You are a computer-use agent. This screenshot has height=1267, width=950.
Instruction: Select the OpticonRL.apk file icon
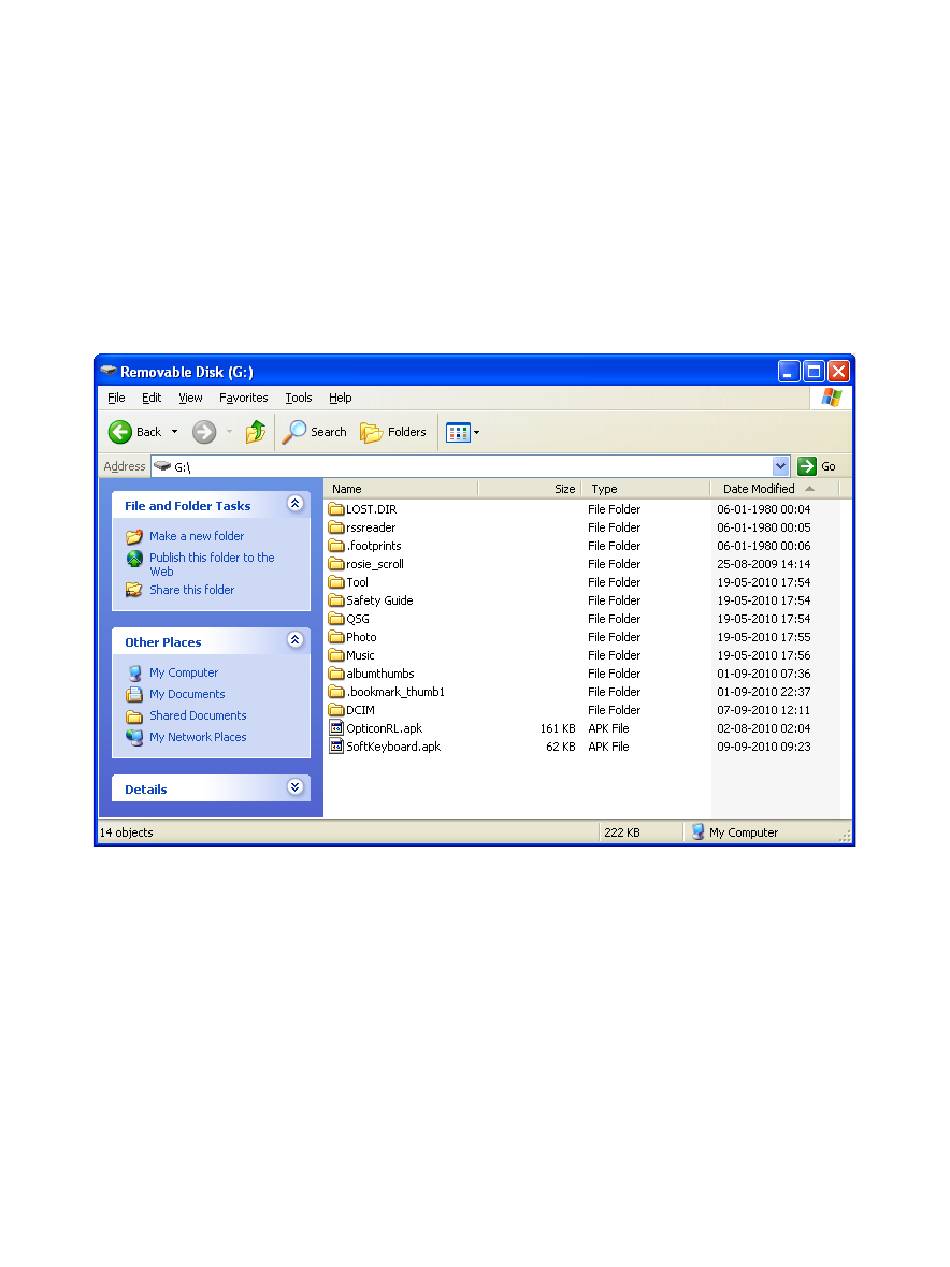[x=336, y=728]
